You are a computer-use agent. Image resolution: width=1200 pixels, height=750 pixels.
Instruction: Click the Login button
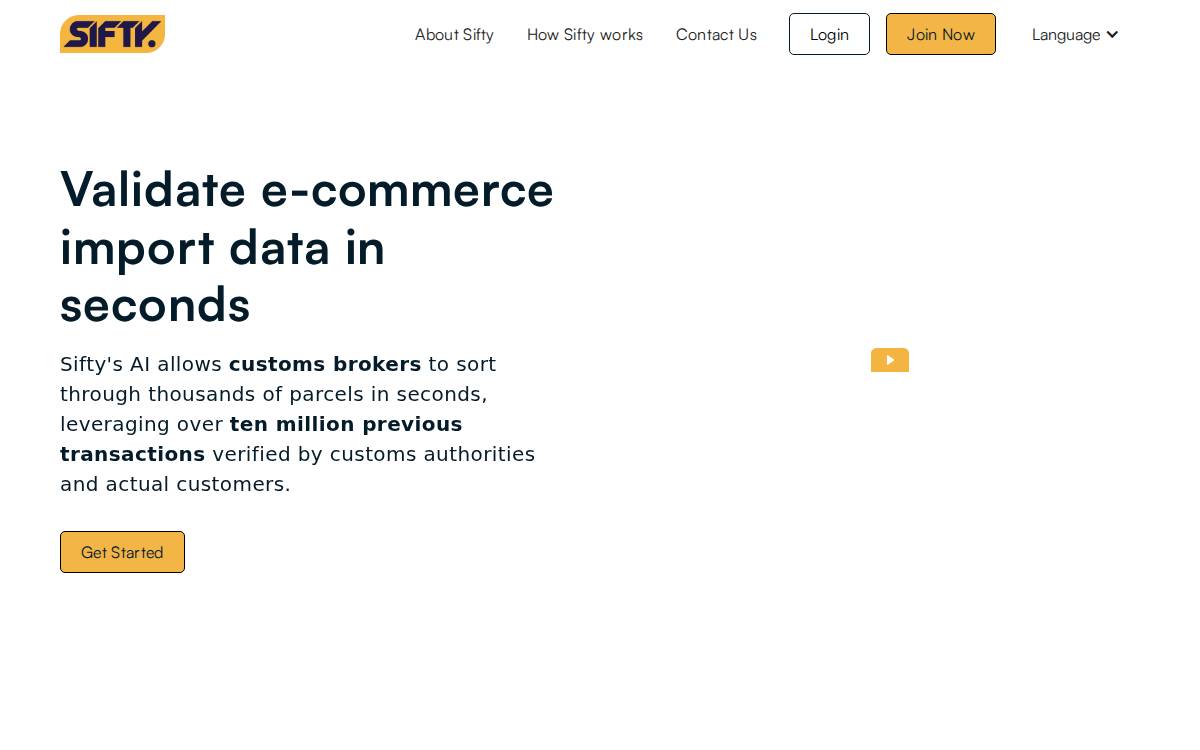point(829,34)
